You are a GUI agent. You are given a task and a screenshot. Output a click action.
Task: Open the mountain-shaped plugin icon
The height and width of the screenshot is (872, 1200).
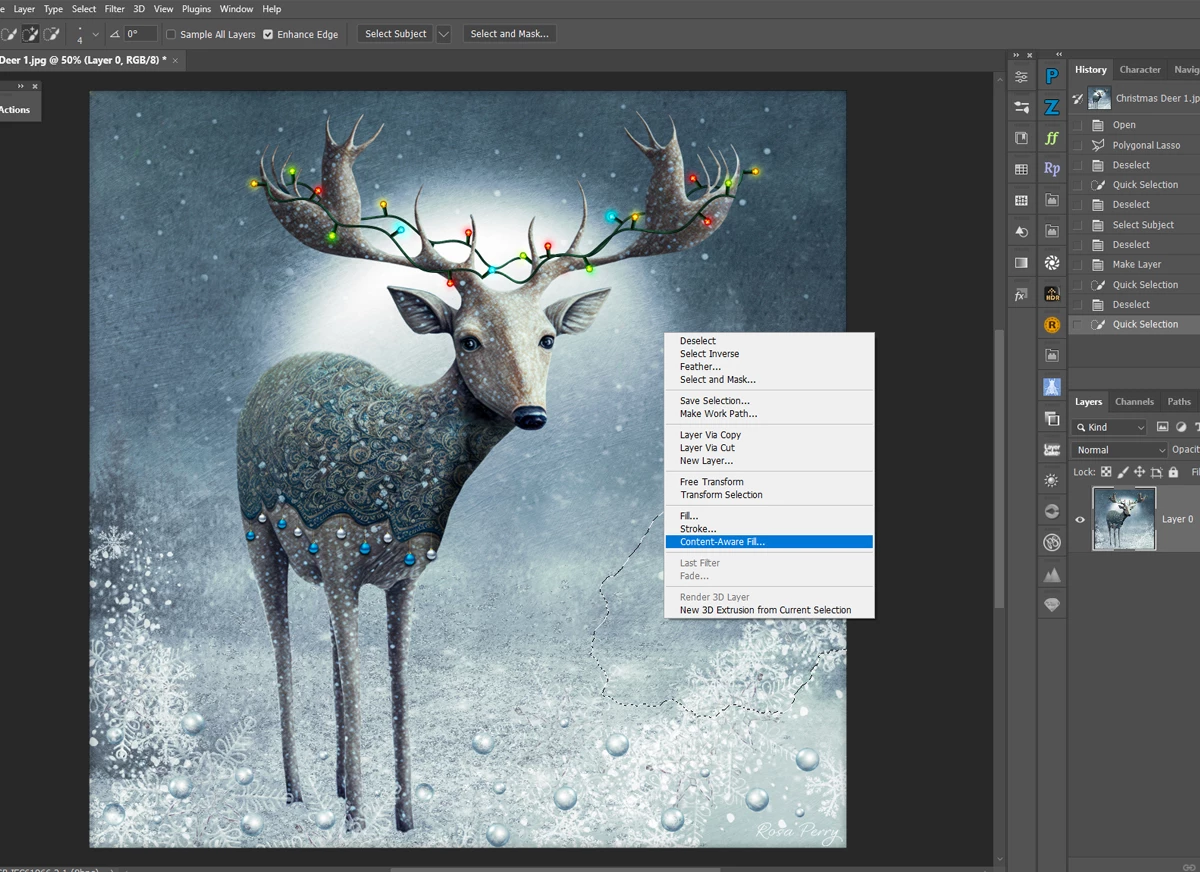(1052, 574)
